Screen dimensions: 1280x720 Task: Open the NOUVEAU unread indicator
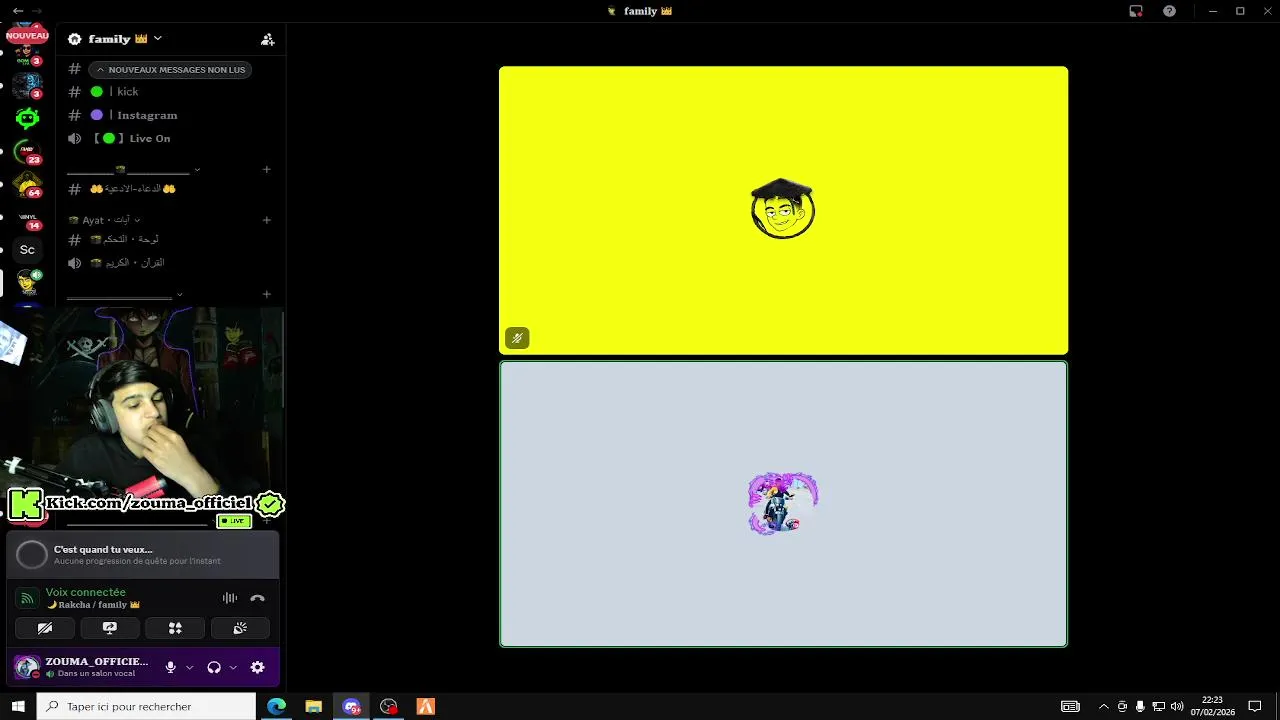click(27, 36)
